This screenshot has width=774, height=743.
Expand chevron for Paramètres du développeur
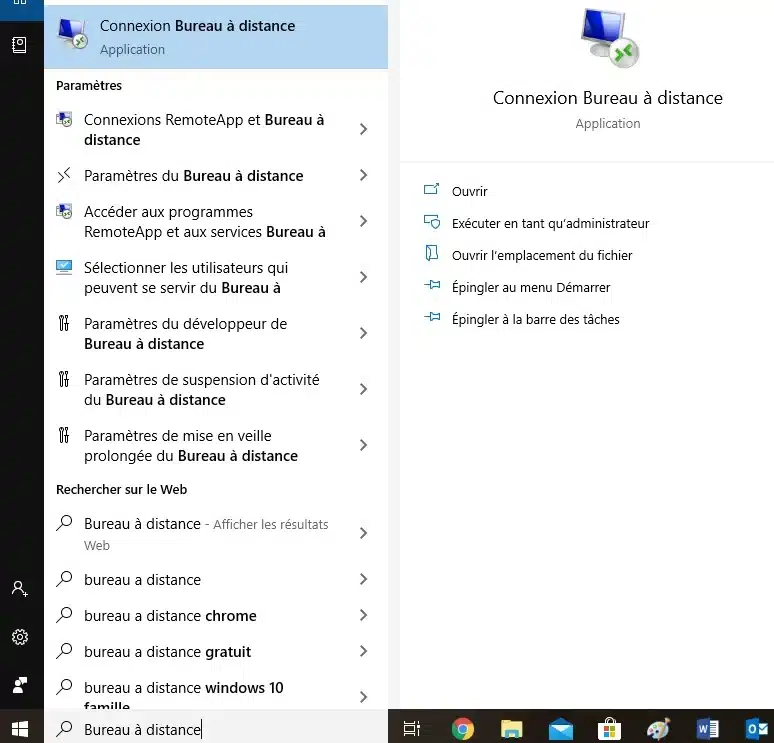point(364,333)
